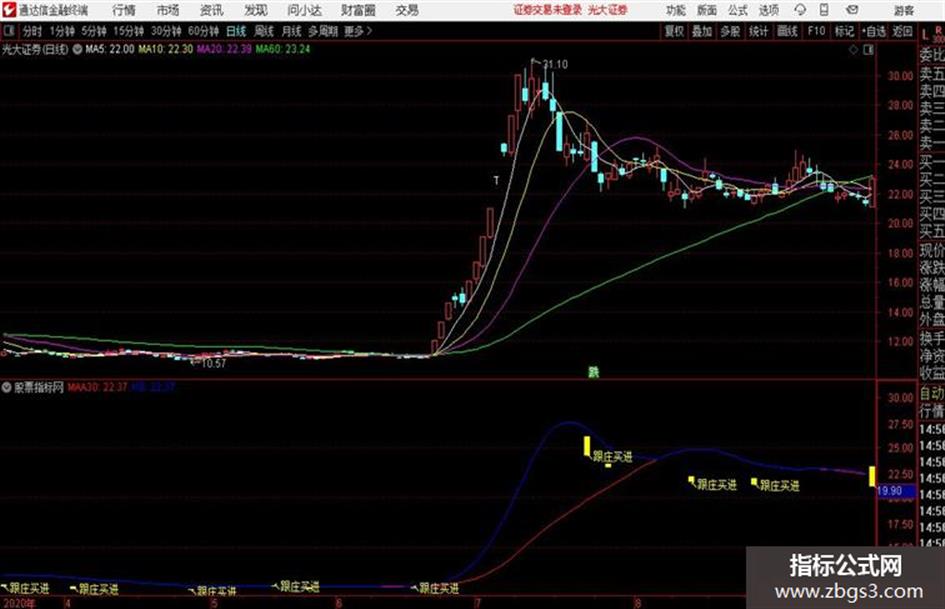Expand the 更多 more periods list
945x609 pixels.
click(358, 31)
